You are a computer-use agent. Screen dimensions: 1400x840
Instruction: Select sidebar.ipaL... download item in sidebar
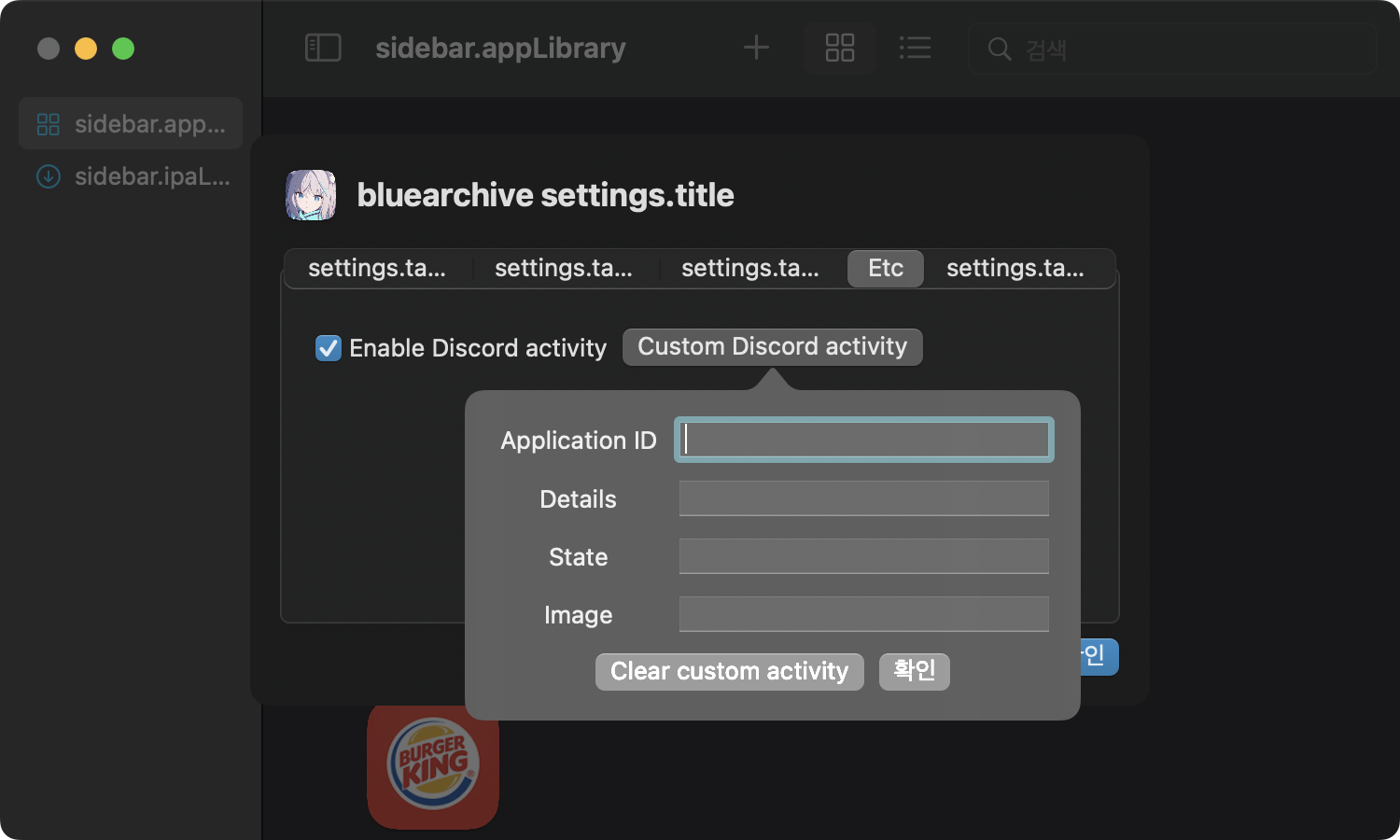pos(131,175)
